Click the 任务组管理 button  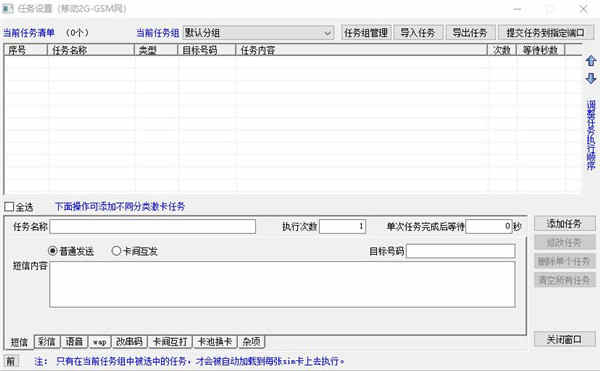click(x=366, y=33)
